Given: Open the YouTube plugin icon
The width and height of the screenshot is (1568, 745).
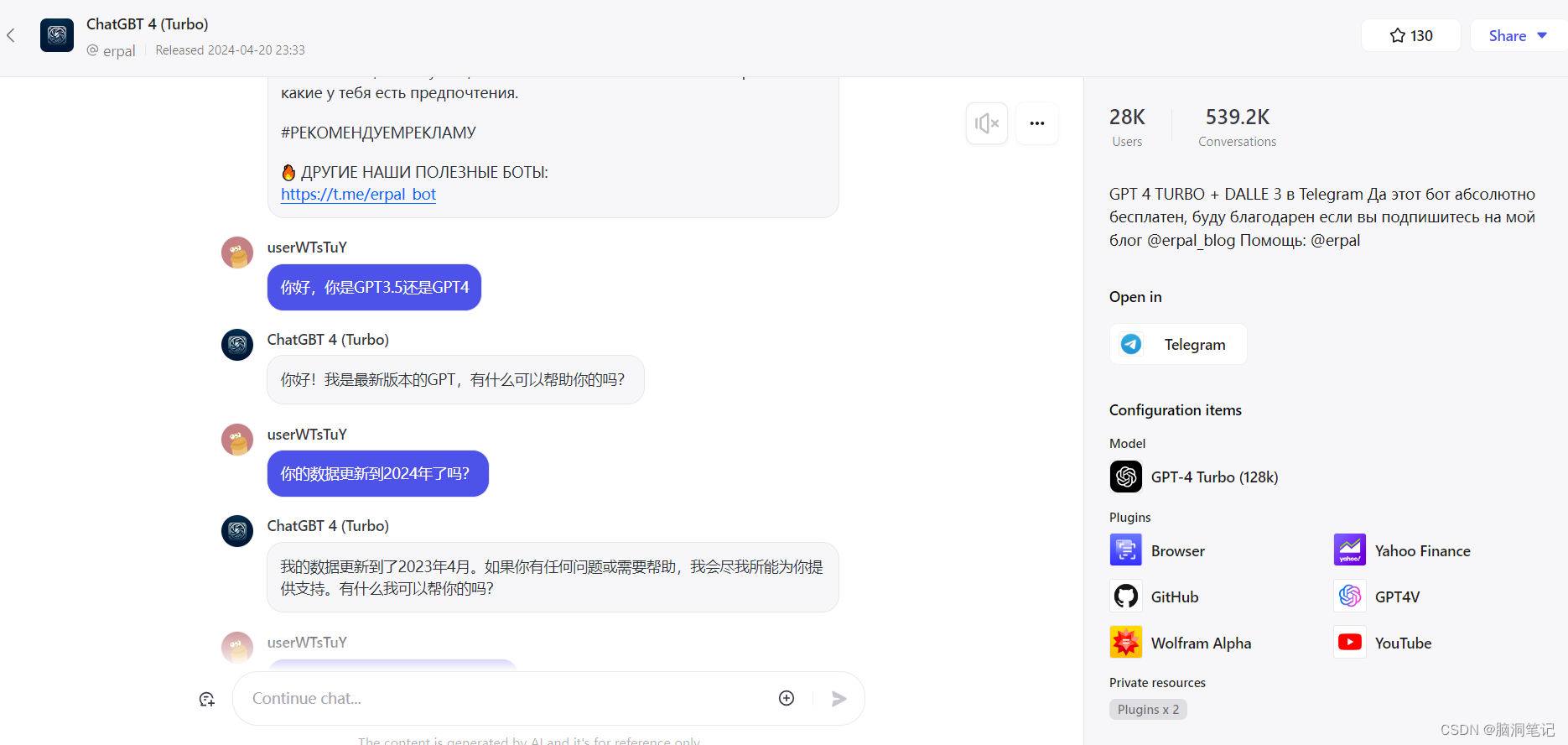Looking at the screenshot, I should pos(1350,643).
